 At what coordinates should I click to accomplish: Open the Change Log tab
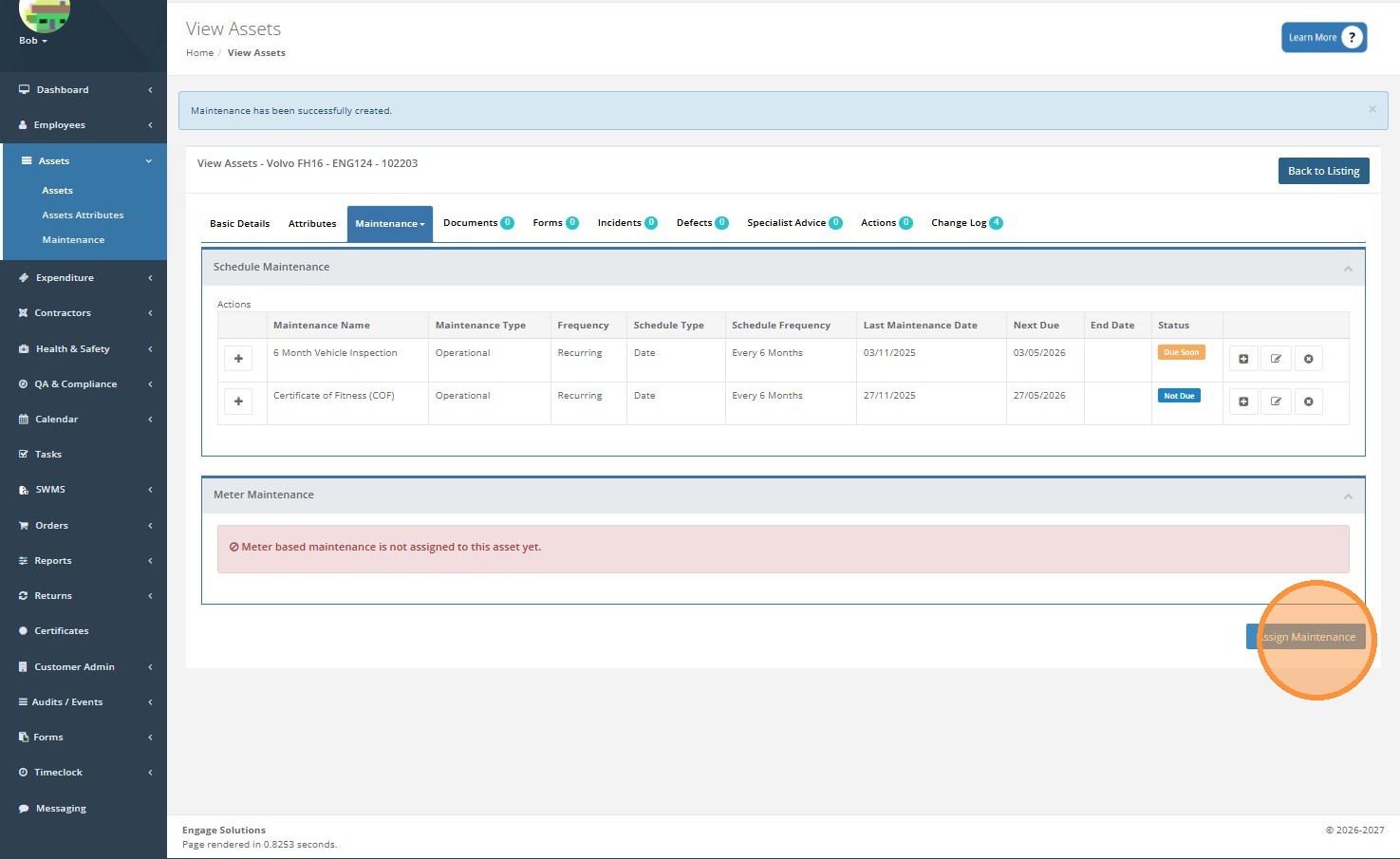[x=966, y=223]
